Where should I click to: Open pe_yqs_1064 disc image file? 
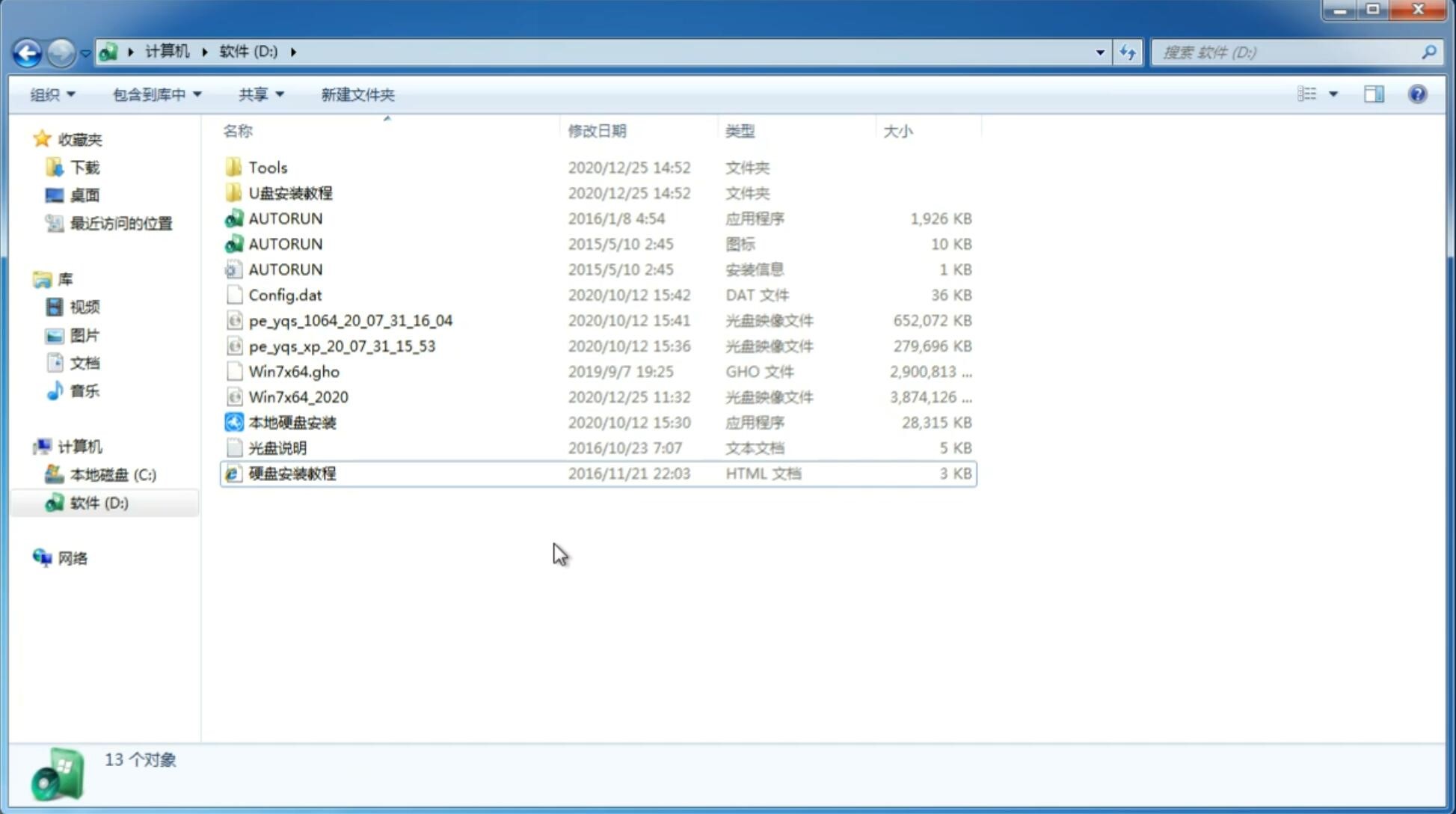point(350,320)
